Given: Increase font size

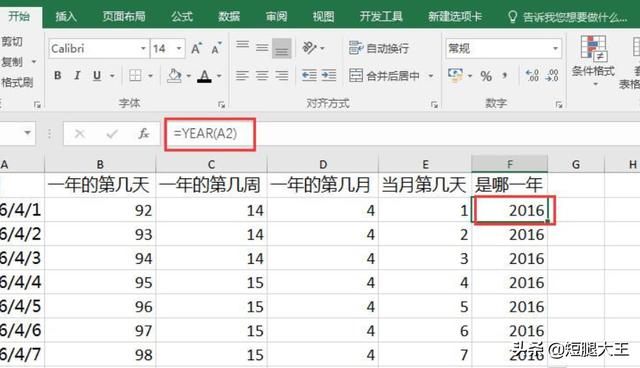Looking at the screenshot, I should tap(196, 49).
